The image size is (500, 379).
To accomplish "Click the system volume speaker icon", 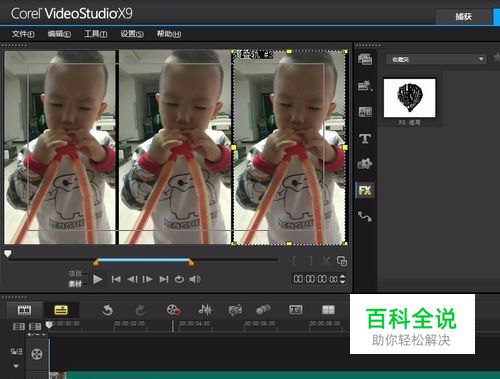I will pos(195,279).
